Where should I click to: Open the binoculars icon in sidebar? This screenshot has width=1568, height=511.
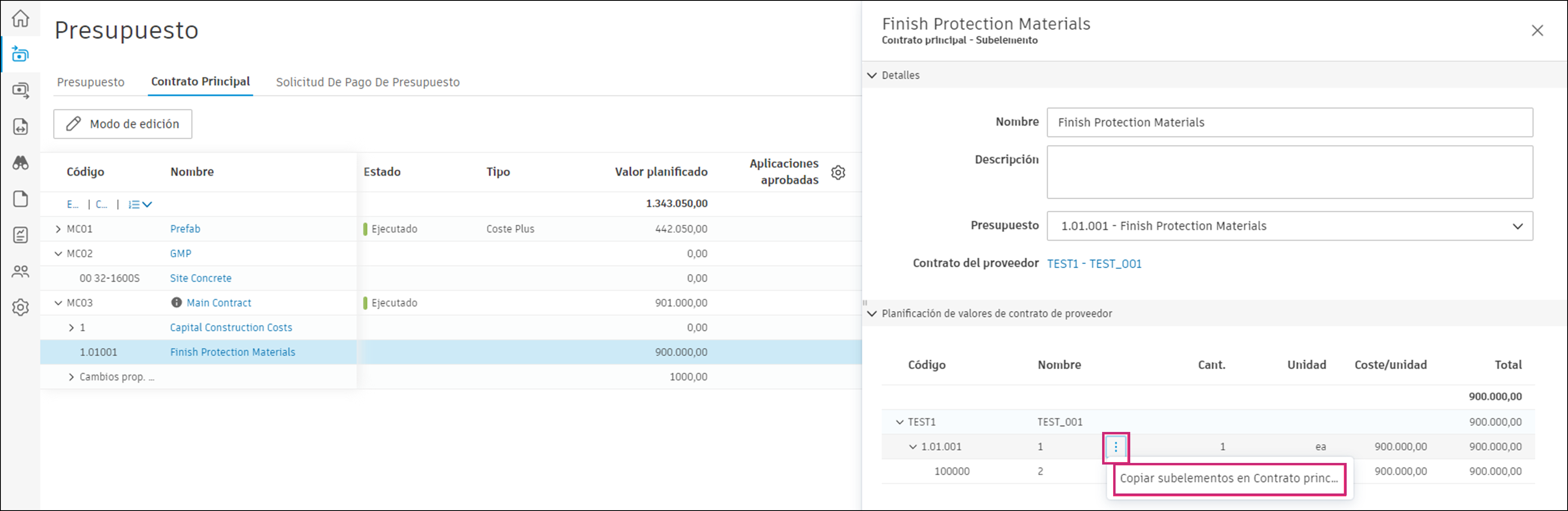(x=21, y=163)
